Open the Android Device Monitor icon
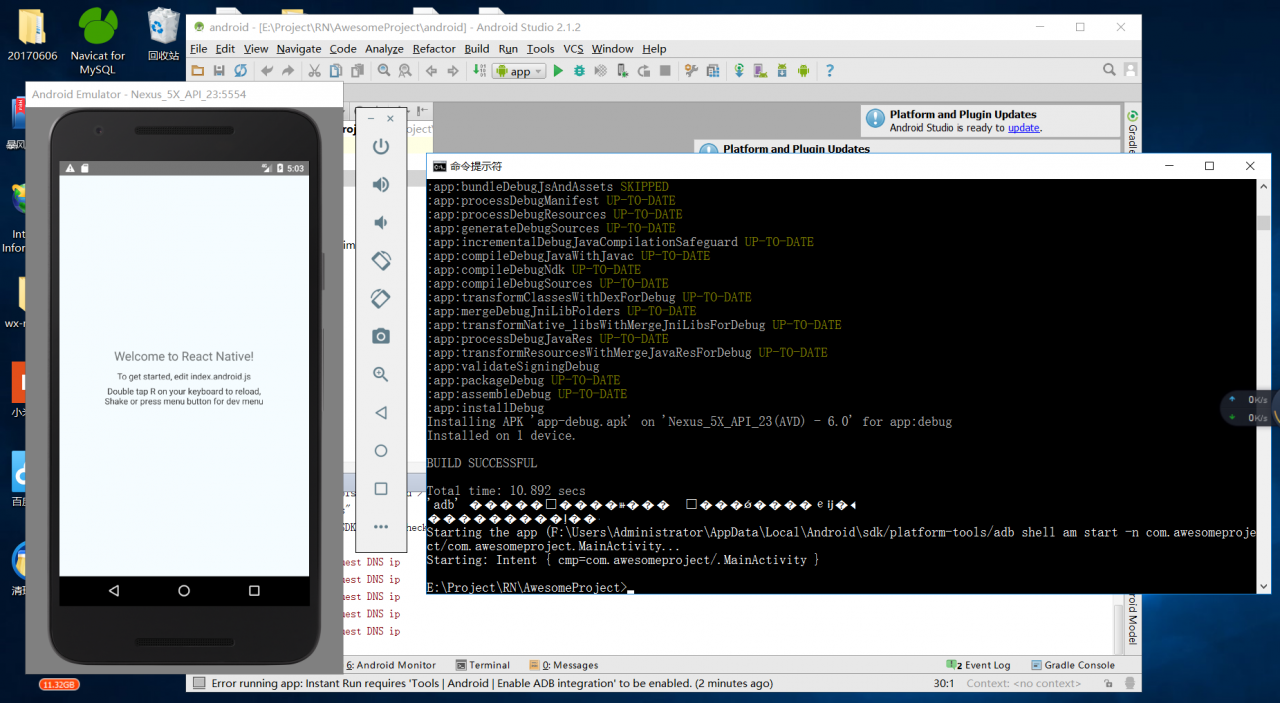1280x703 pixels. [803, 71]
